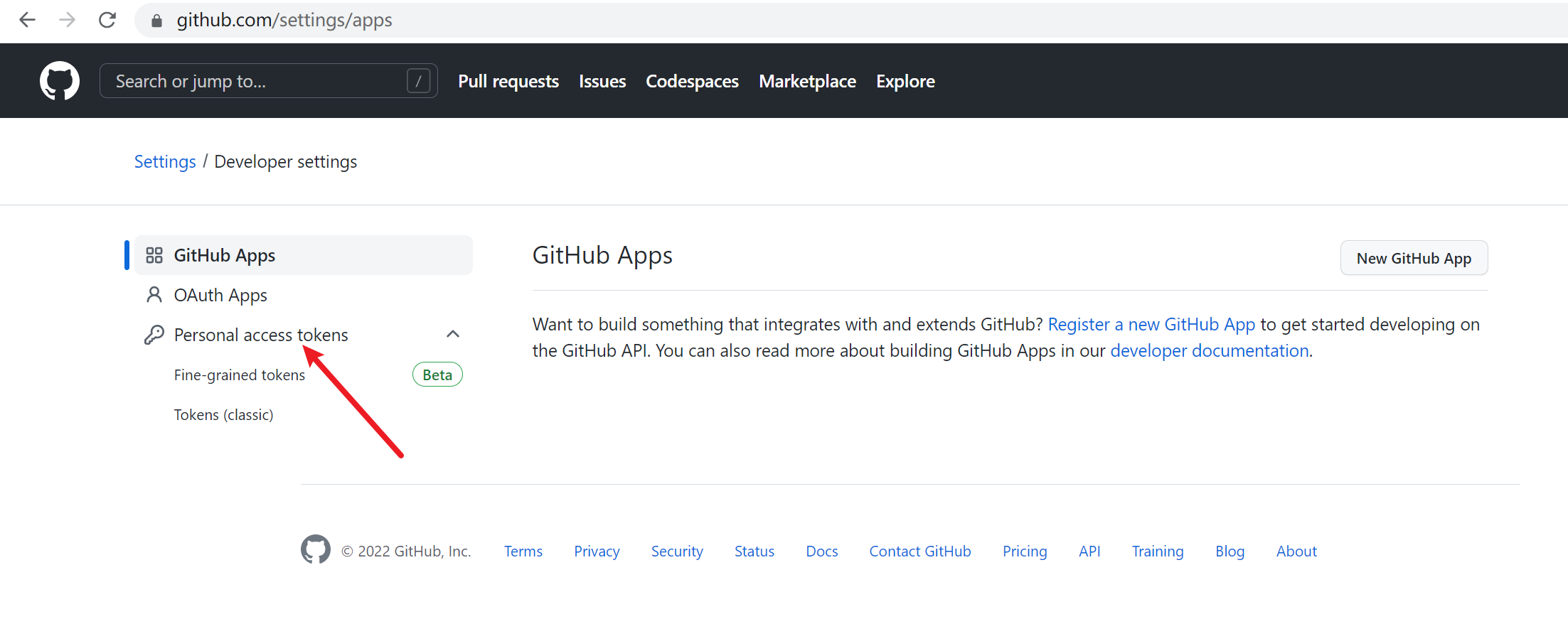The image size is (1568, 619).
Task: Click the browser forward arrow
Action: coord(68,20)
